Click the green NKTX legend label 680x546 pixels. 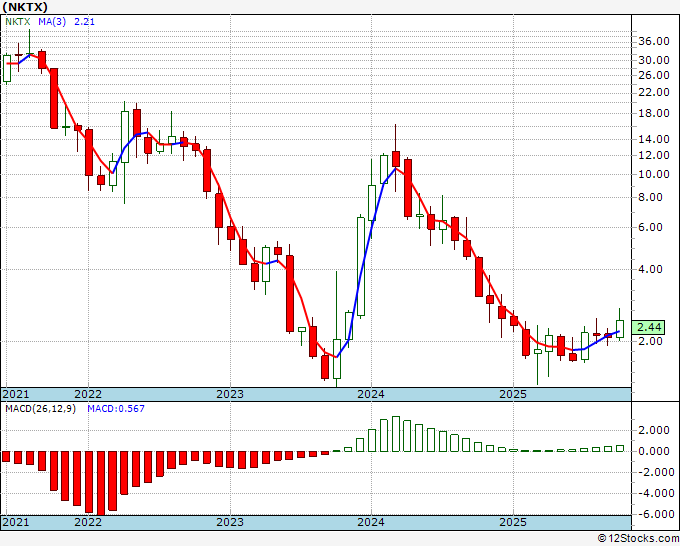coord(18,22)
